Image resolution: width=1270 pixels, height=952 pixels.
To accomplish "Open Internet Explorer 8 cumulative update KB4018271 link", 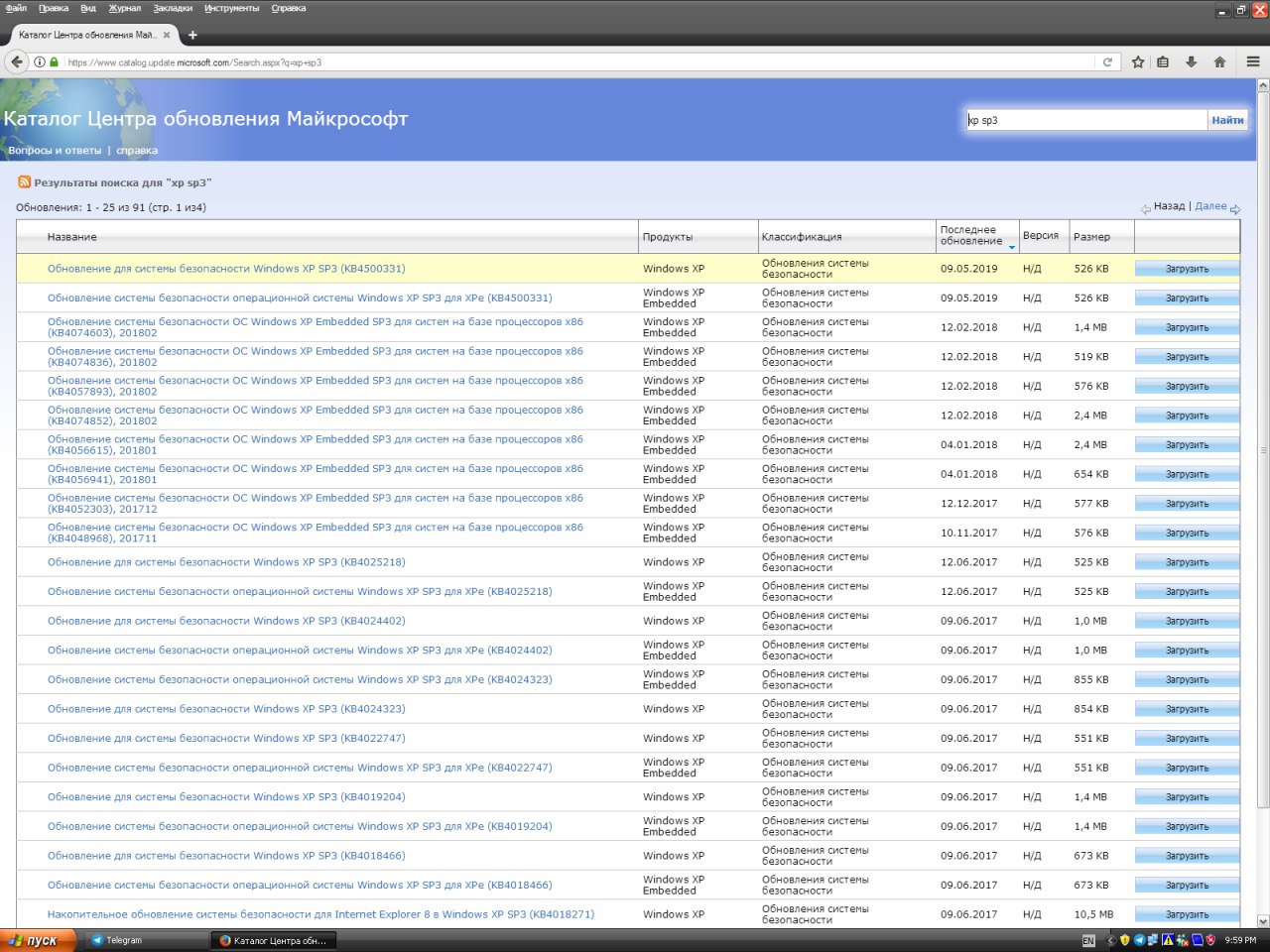I will (x=320, y=914).
